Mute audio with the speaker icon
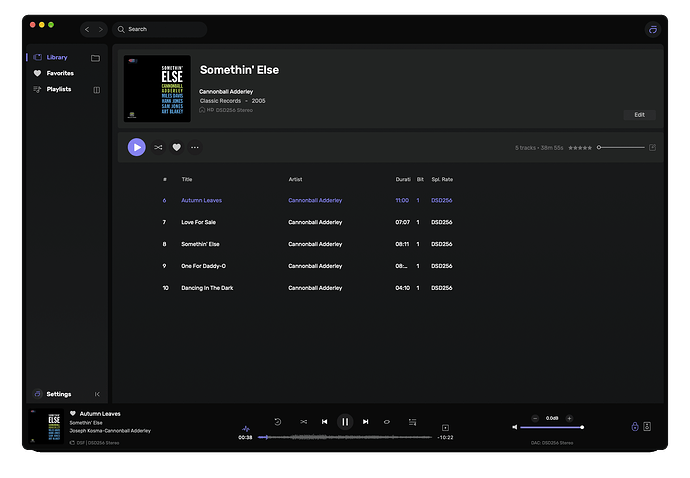 (514, 427)
